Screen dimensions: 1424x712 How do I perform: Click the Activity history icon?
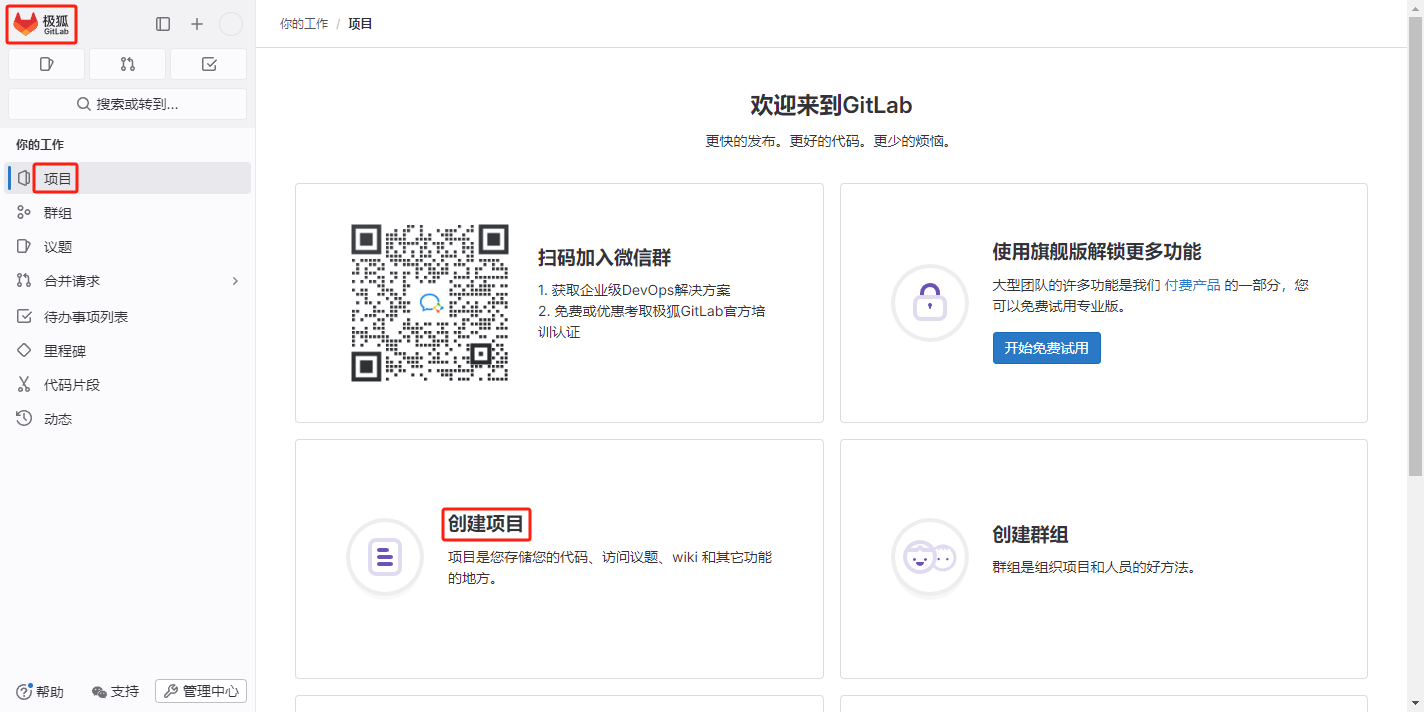pos(24,419)
